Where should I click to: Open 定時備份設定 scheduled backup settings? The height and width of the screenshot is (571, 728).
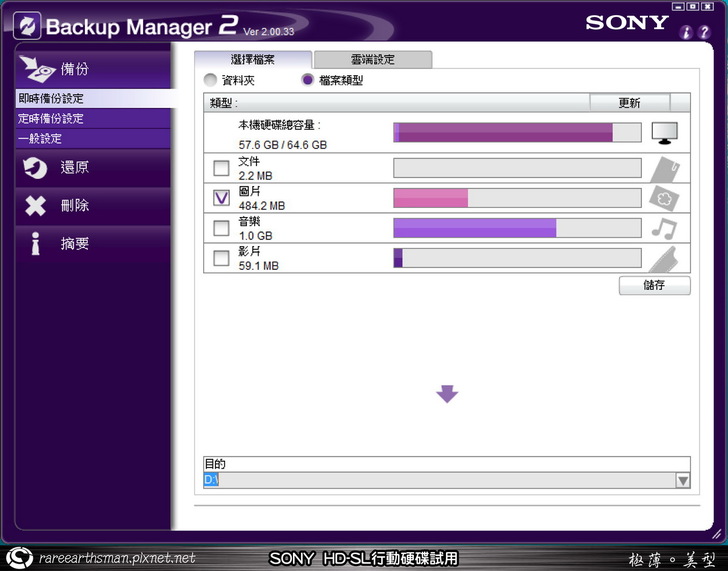point(50,119)
